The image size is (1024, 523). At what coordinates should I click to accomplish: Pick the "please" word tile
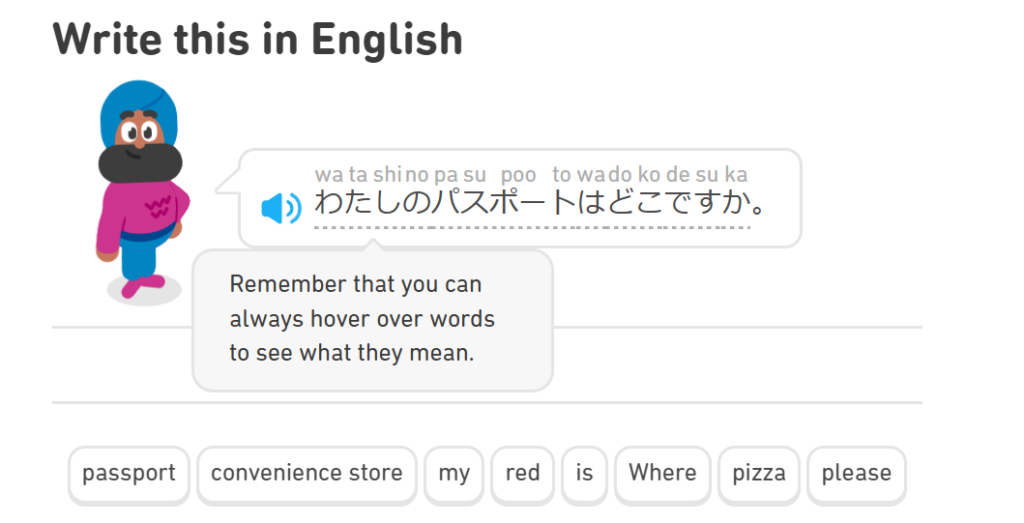pos(856,474)
